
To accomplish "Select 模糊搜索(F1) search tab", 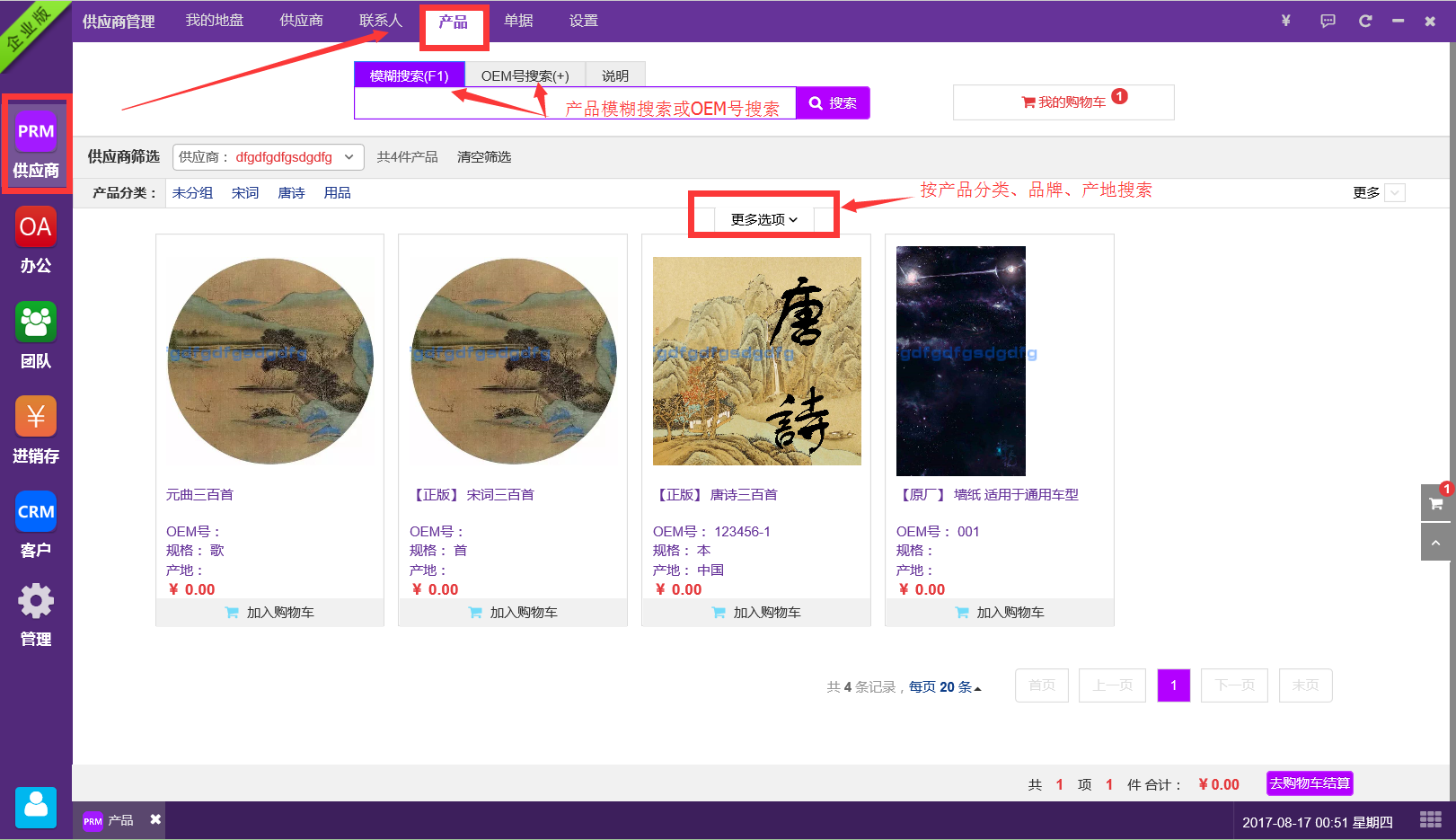I will coord(410,75).
